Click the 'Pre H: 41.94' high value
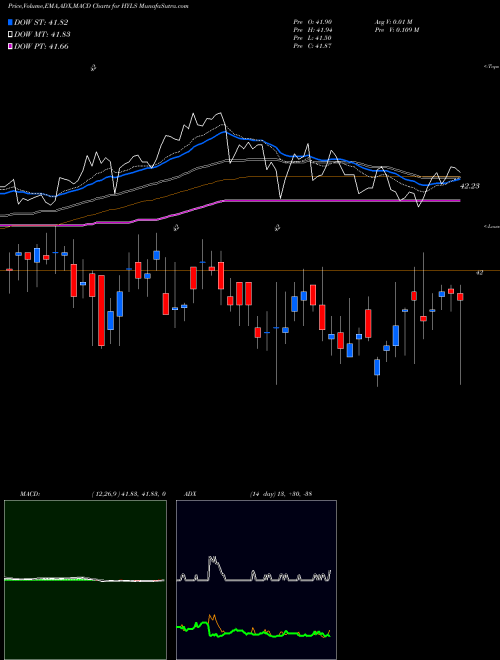 pyautogui.click(x=313, y=30)
